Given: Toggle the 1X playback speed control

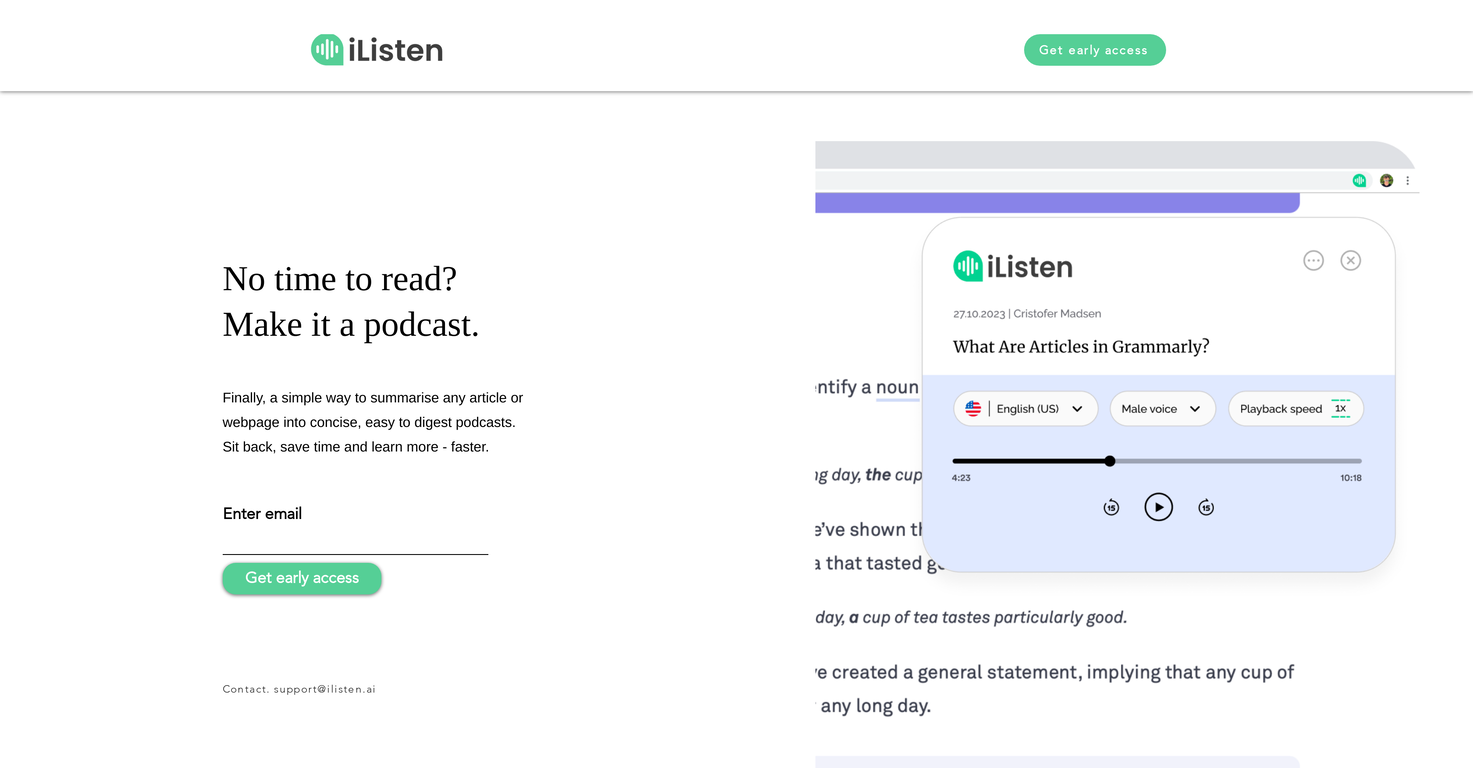Looking at the screenshot, I should point(1340,409).
